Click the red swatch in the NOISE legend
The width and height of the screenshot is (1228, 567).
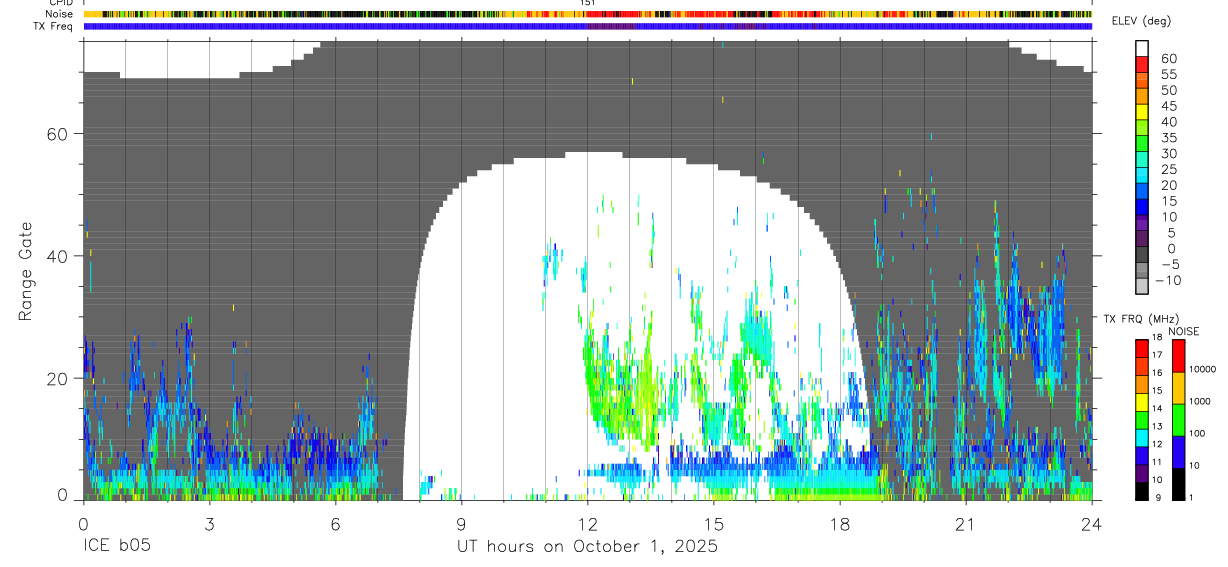tap(1178, 356)
